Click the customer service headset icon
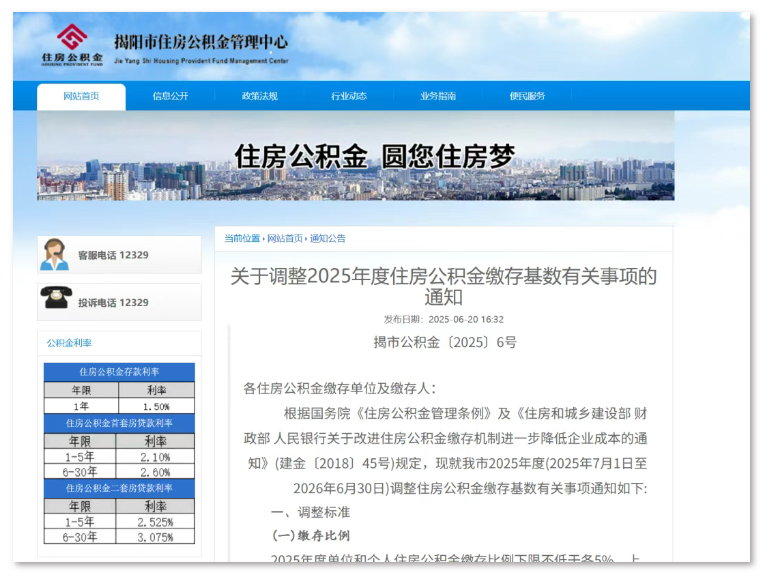 pyautogui.click(x=55, y=255)
